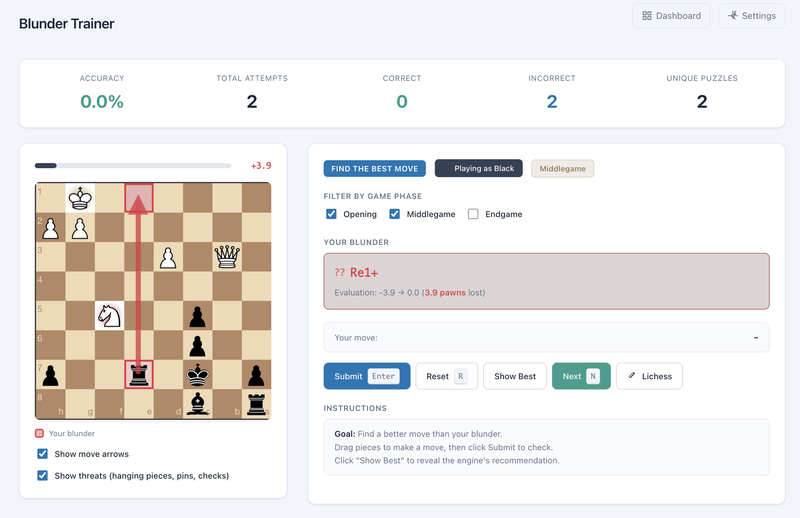
Task: Click the evaluation bar above the board
Action: click(x=133, y=166)
